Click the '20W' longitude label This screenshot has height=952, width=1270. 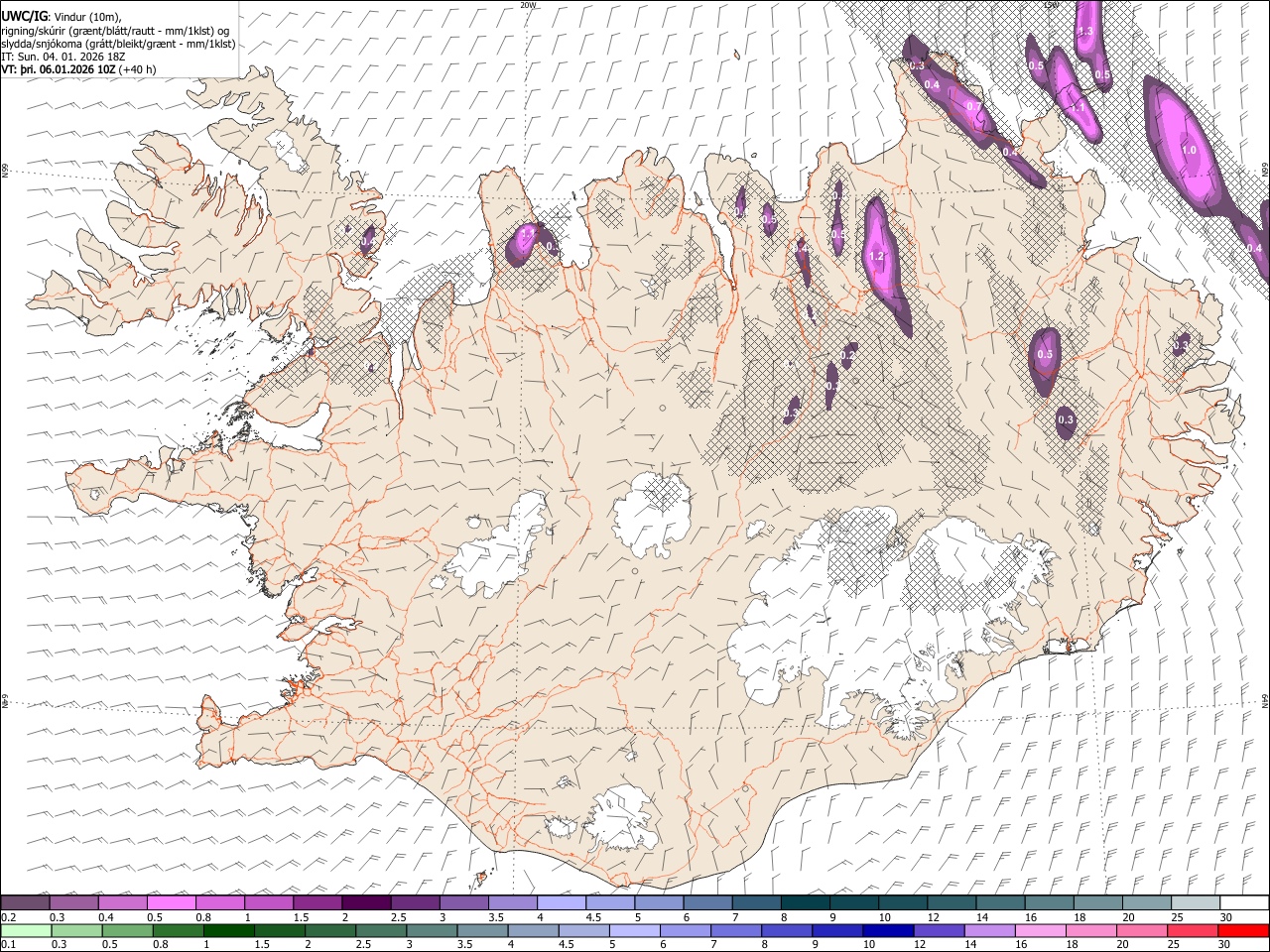point(528,4)
